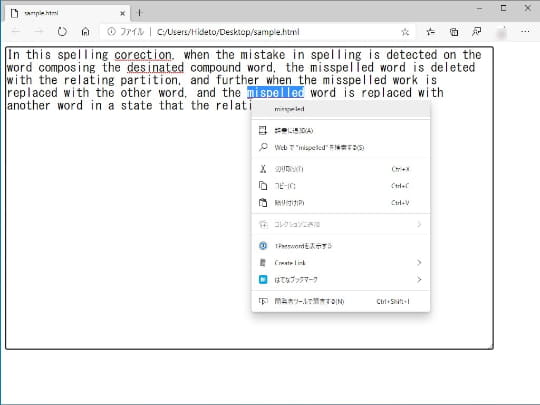540x405 pixels.
Task: Click the blue 1Password icon
Action: coord(263,246)
